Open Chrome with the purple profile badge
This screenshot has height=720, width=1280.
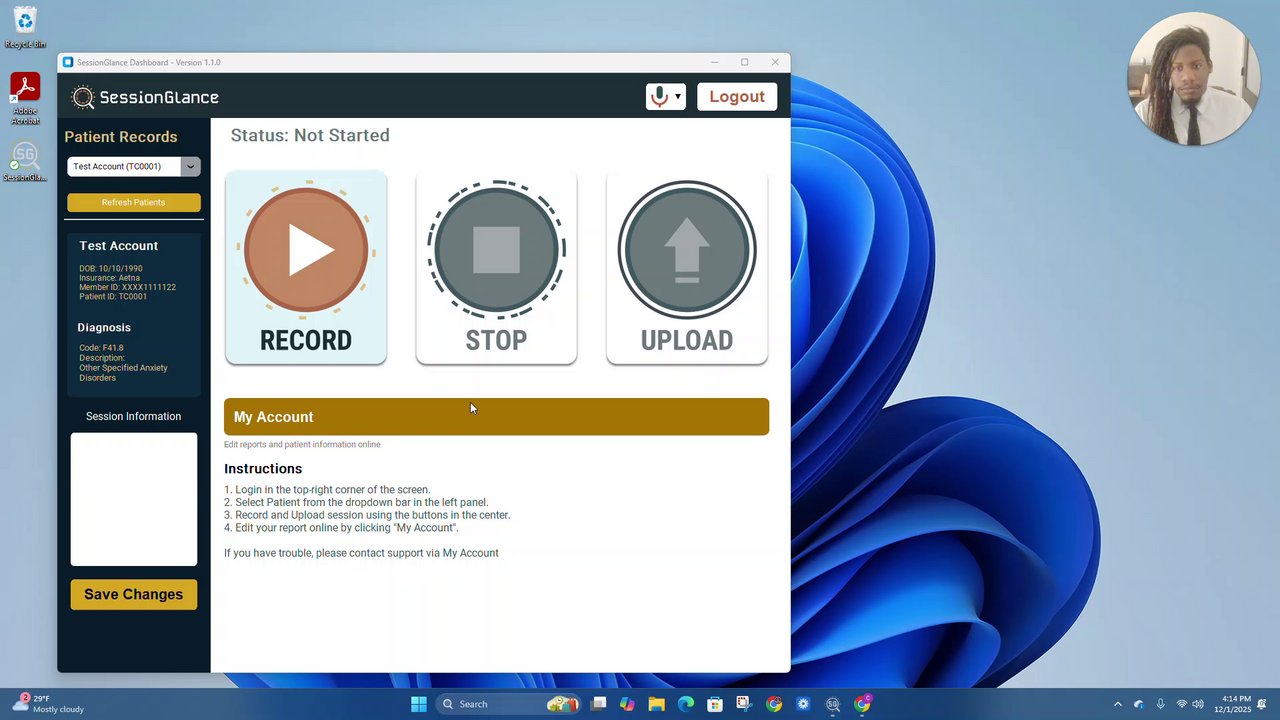(862, 704)
